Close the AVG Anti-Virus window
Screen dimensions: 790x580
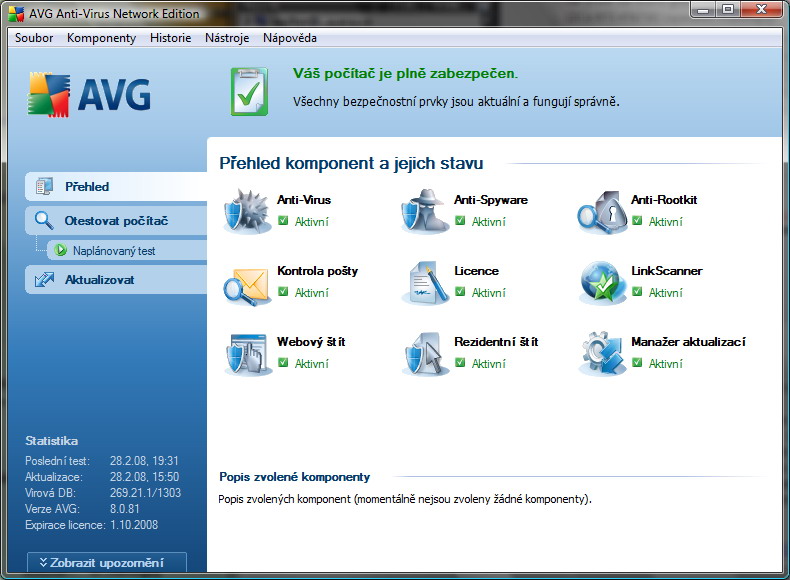(x=762, y=9)
